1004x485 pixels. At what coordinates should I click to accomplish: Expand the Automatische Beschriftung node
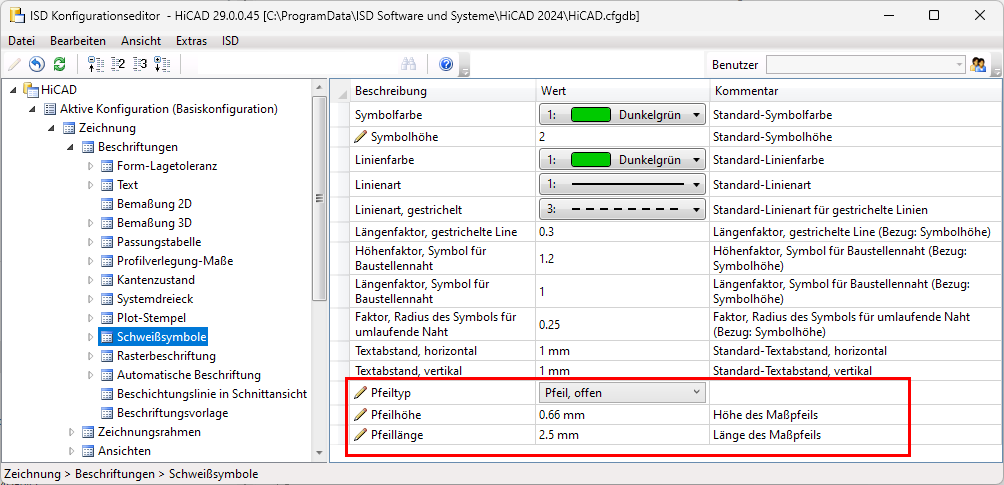[90, 375]
